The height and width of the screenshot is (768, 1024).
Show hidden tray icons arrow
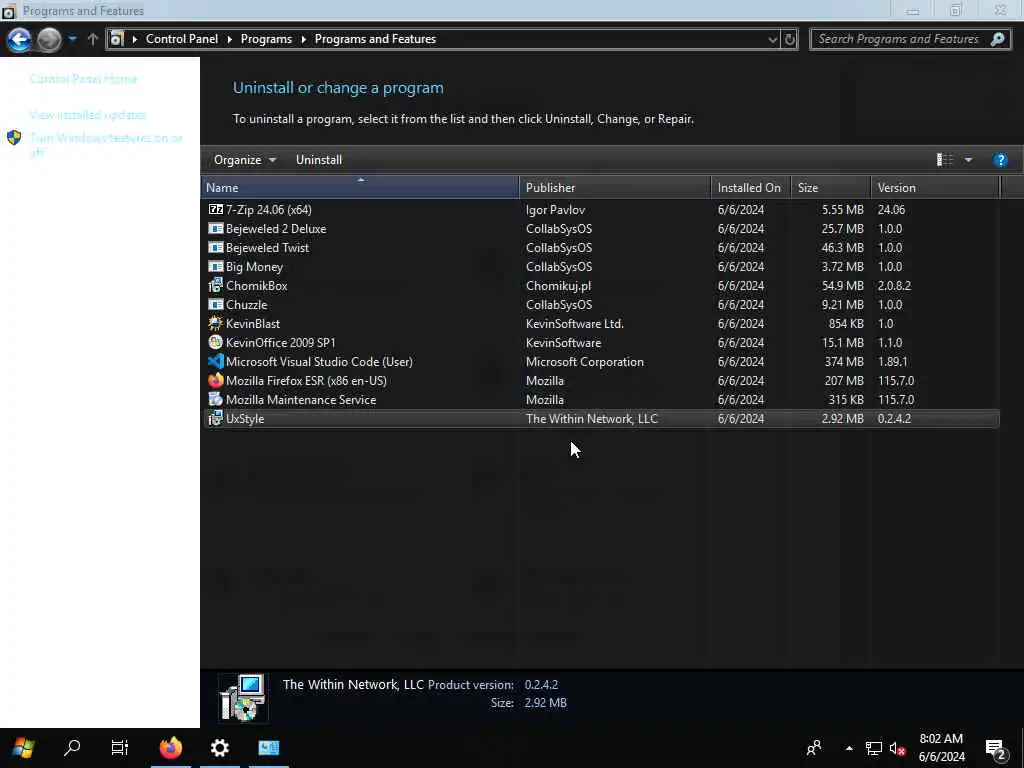pos(848,748)
